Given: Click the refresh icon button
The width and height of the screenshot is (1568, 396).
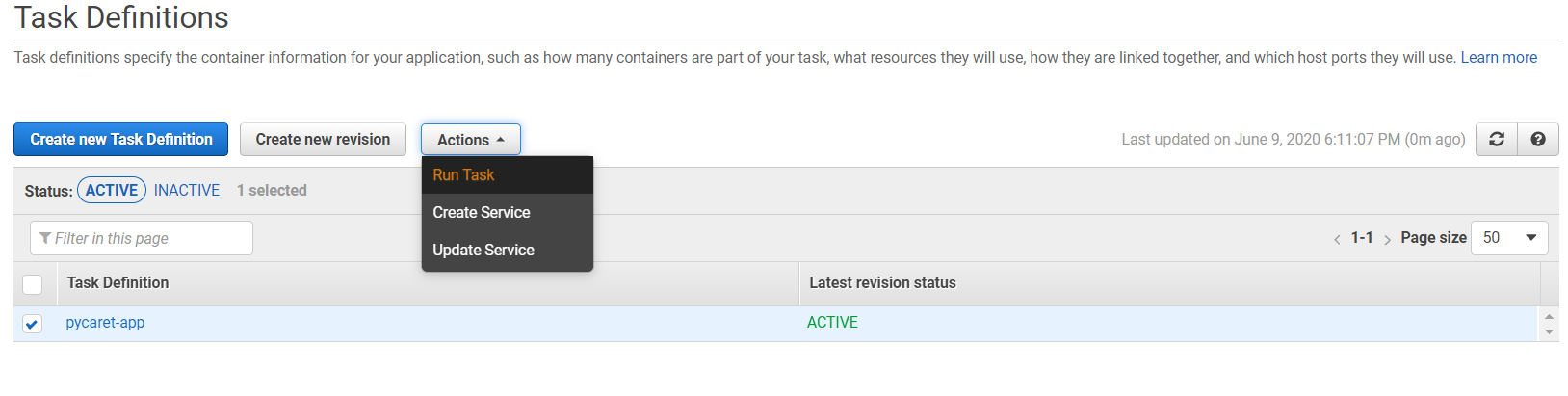Looking at the screenshot, I should click(1496, 140).
